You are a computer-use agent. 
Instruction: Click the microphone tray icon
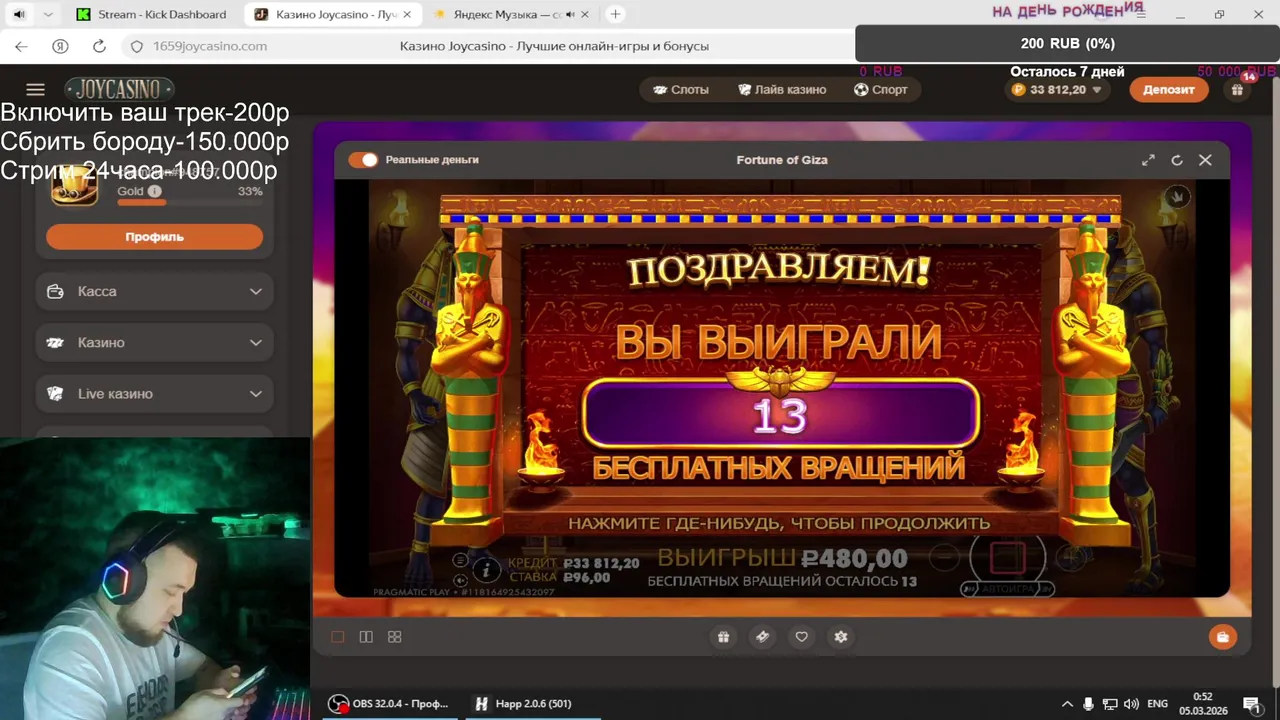click(x=1088, y=704)
